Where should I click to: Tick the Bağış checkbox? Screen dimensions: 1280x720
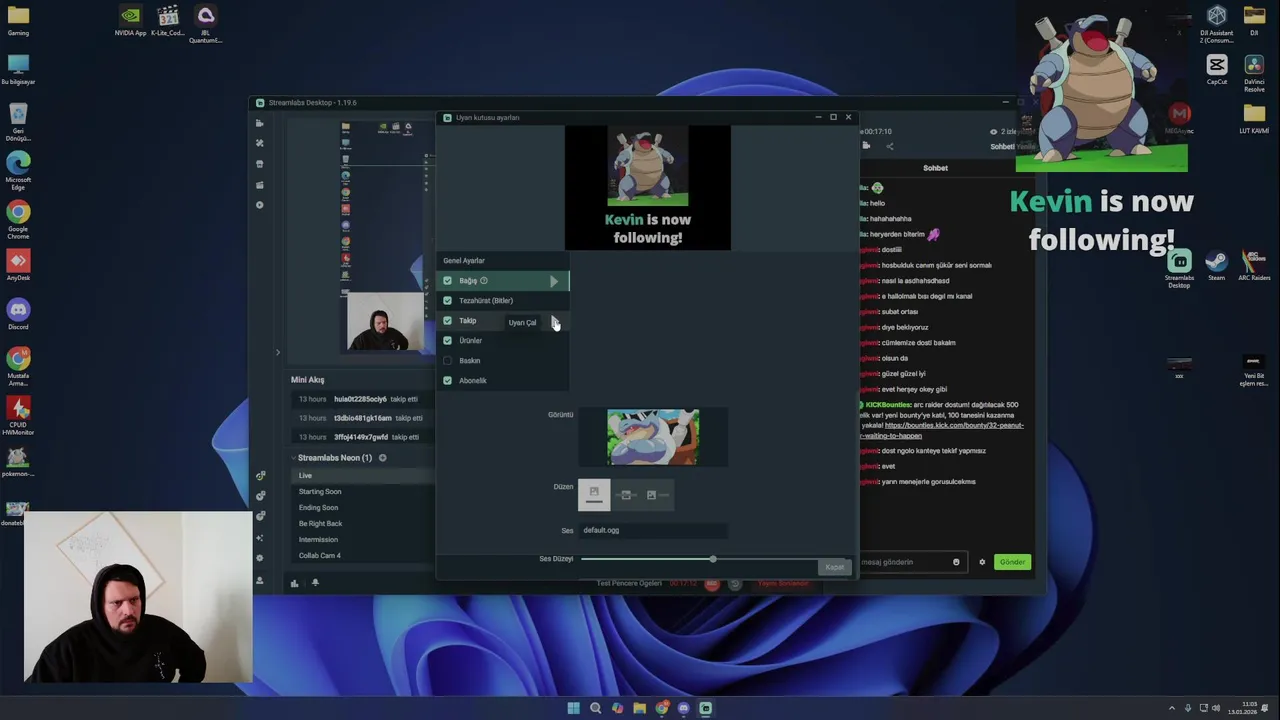447,281
